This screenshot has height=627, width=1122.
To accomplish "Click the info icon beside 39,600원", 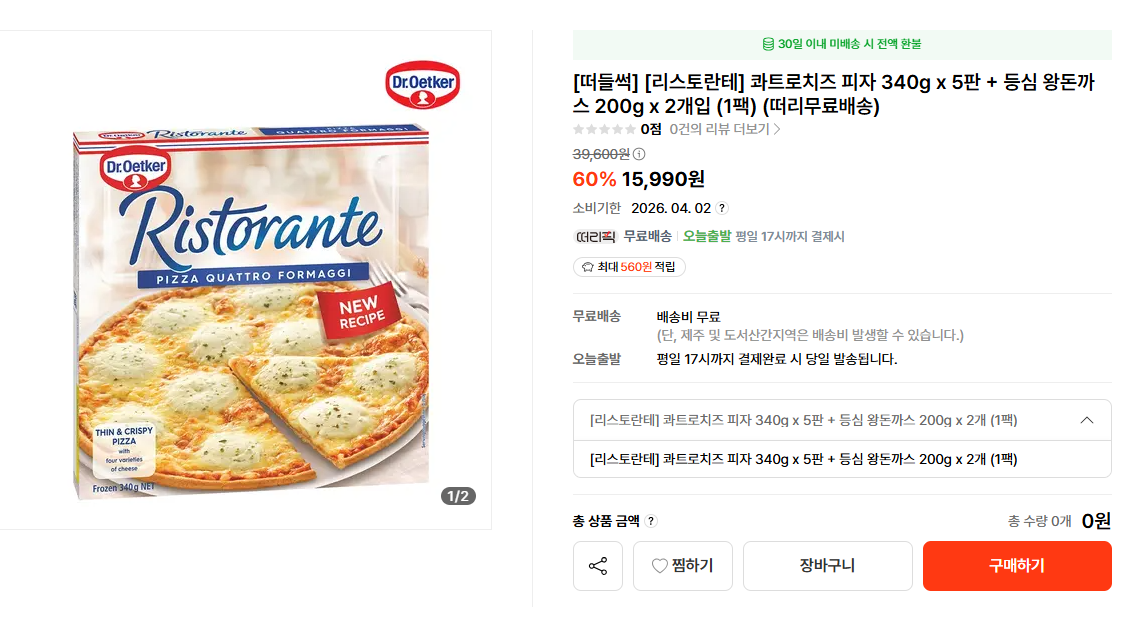I will click(640, 154).
